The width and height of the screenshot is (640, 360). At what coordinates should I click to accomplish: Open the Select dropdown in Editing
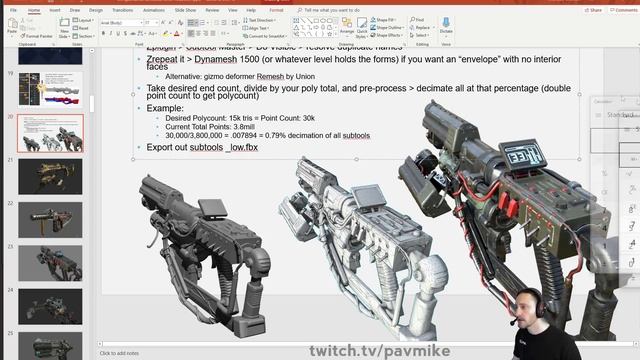tap(419, 36)
